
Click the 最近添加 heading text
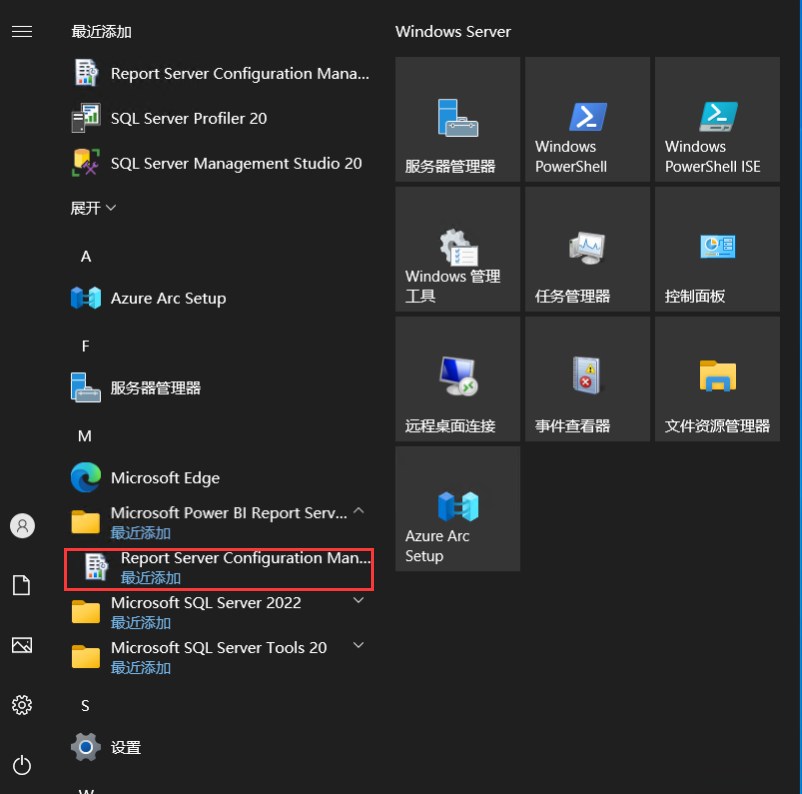(101, 32)
